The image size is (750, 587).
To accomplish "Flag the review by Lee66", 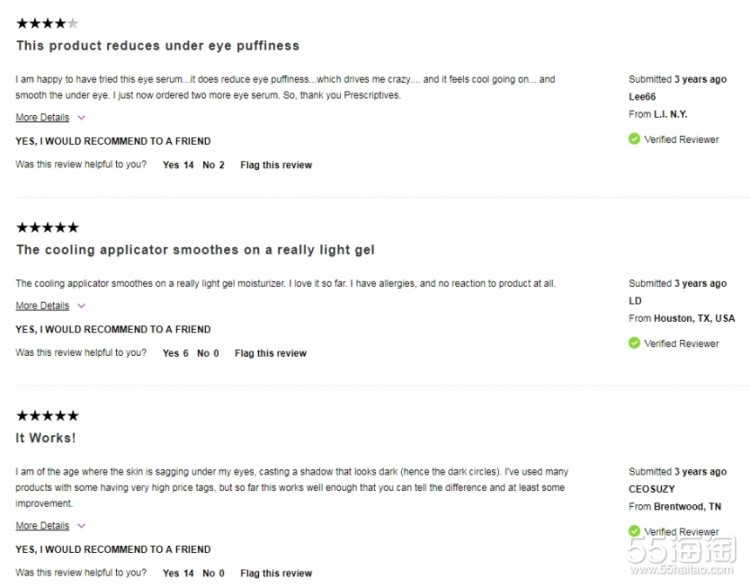I will (x=276, y=165).
